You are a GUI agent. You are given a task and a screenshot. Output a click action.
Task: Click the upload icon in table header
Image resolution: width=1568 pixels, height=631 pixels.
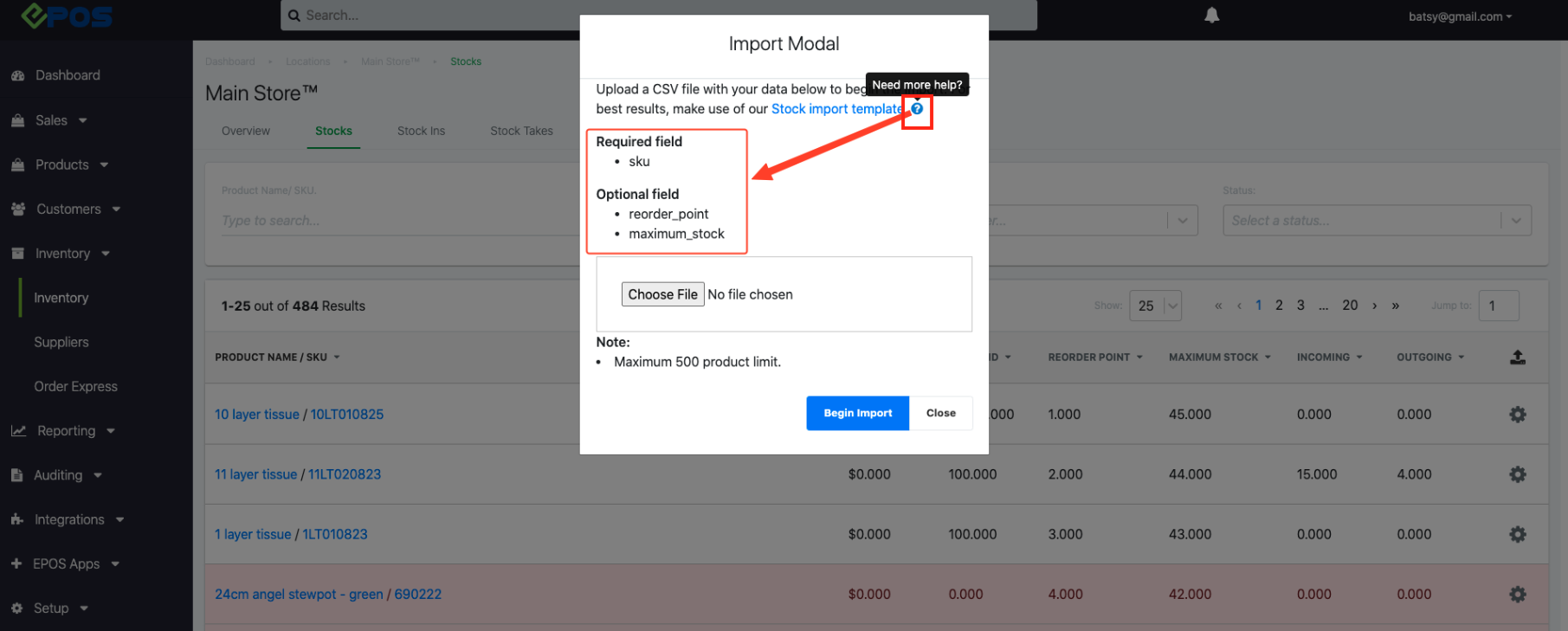[1517, 357]
